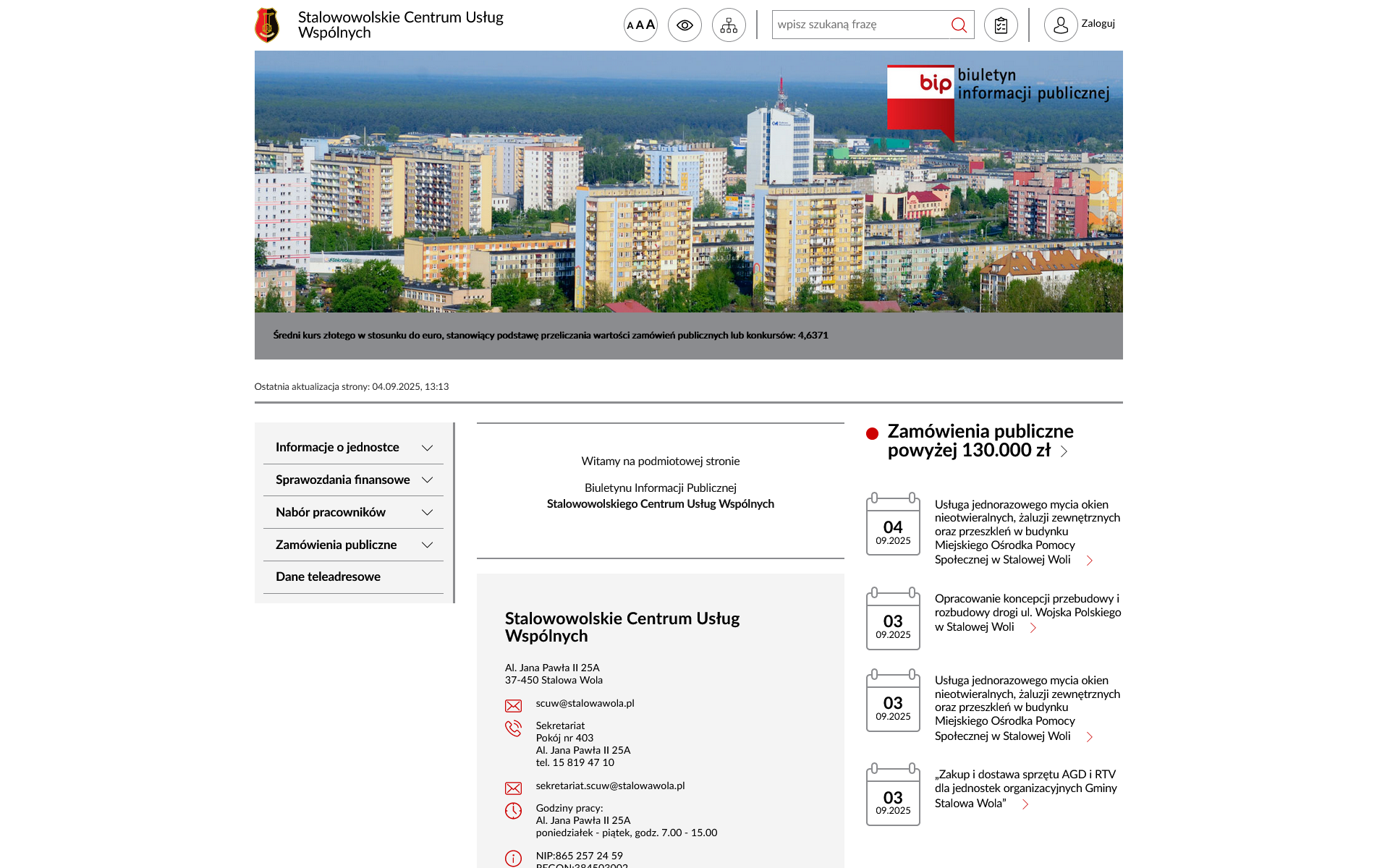This screenshot has width=1377, height=868.
Task: Click the search magnifier icon
Action: 959,25
